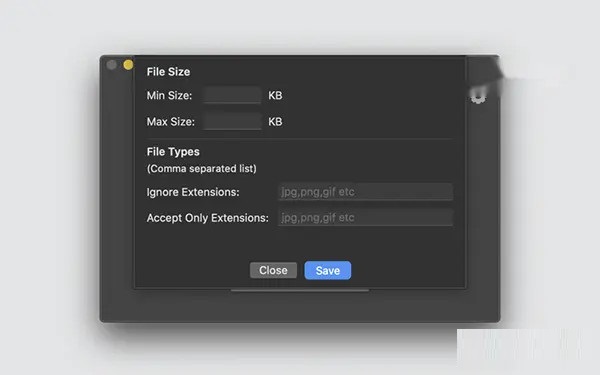The height and width of the screenshot is (375, 600).
Task: Click the KB unit beside Min Size
Action: (275, 95)
